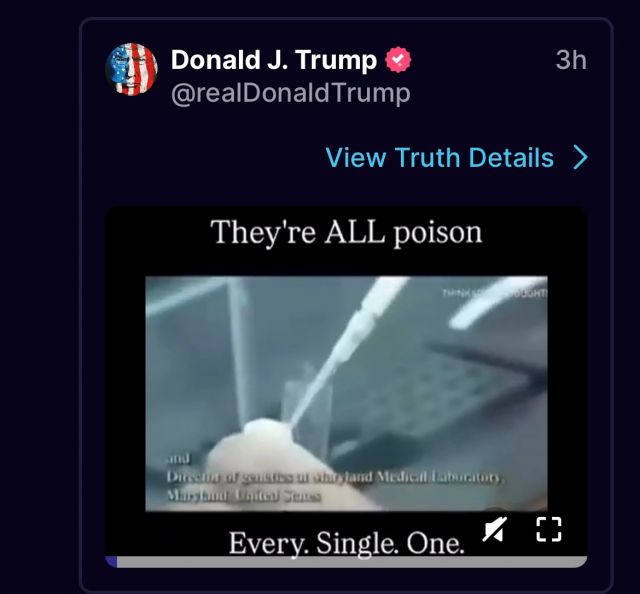Screen dimensions: 640x594
Task: Unmute the video with the speaker icon
Action: [x=495, y=529]
